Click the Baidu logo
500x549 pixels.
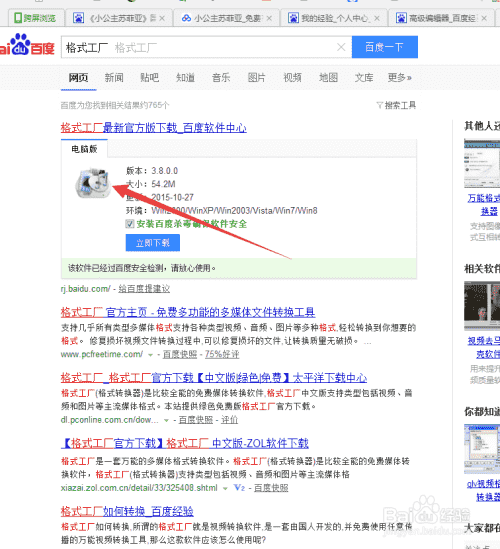27,45
